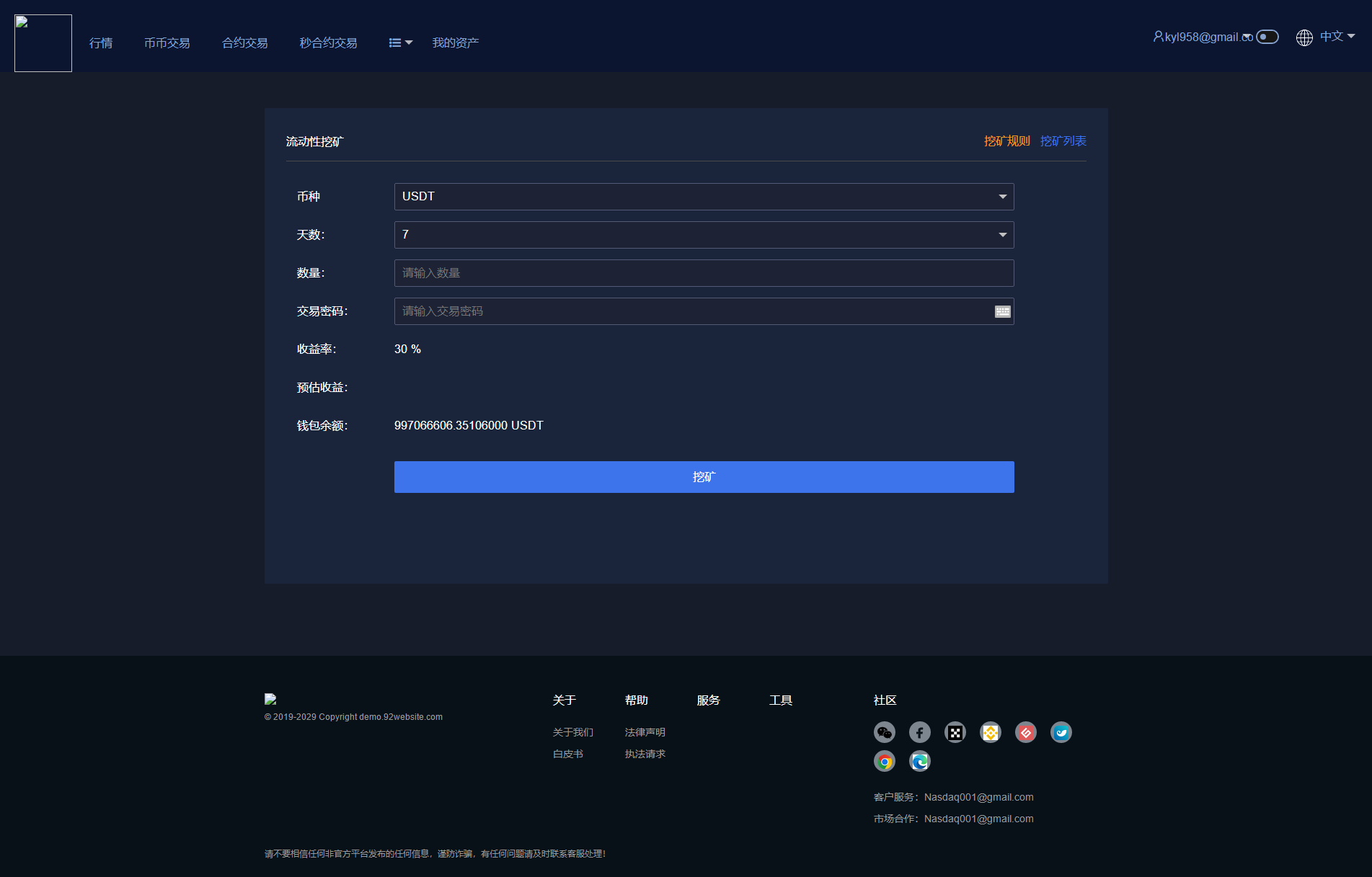Click the blue 挖矿 submit button
Viewport: 1372px width, 877px height.
tap(704, 477)
